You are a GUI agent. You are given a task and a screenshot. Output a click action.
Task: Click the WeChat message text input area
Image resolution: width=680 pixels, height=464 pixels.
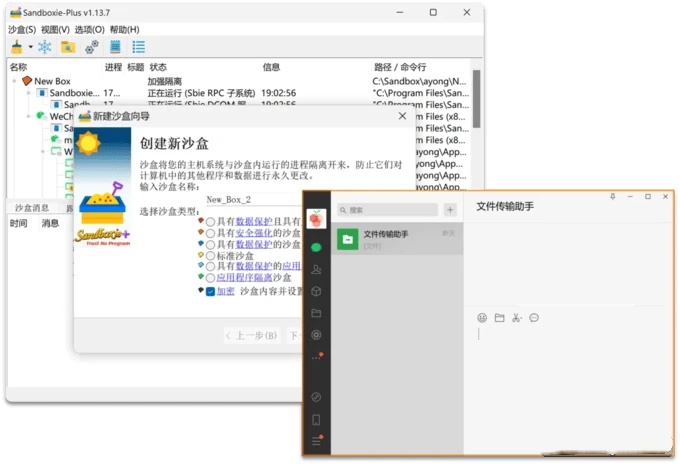[x=568, y=386]
